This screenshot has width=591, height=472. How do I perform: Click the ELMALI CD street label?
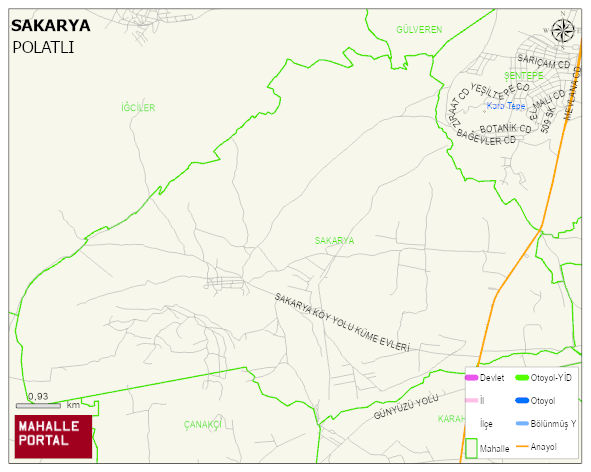[x=547, y=105]
